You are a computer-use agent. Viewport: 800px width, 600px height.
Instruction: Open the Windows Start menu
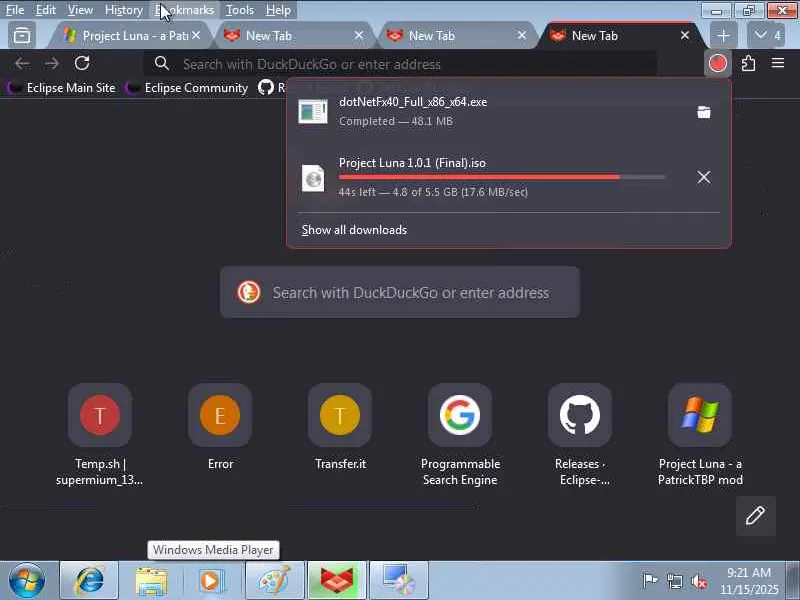[x=27, y=581]
